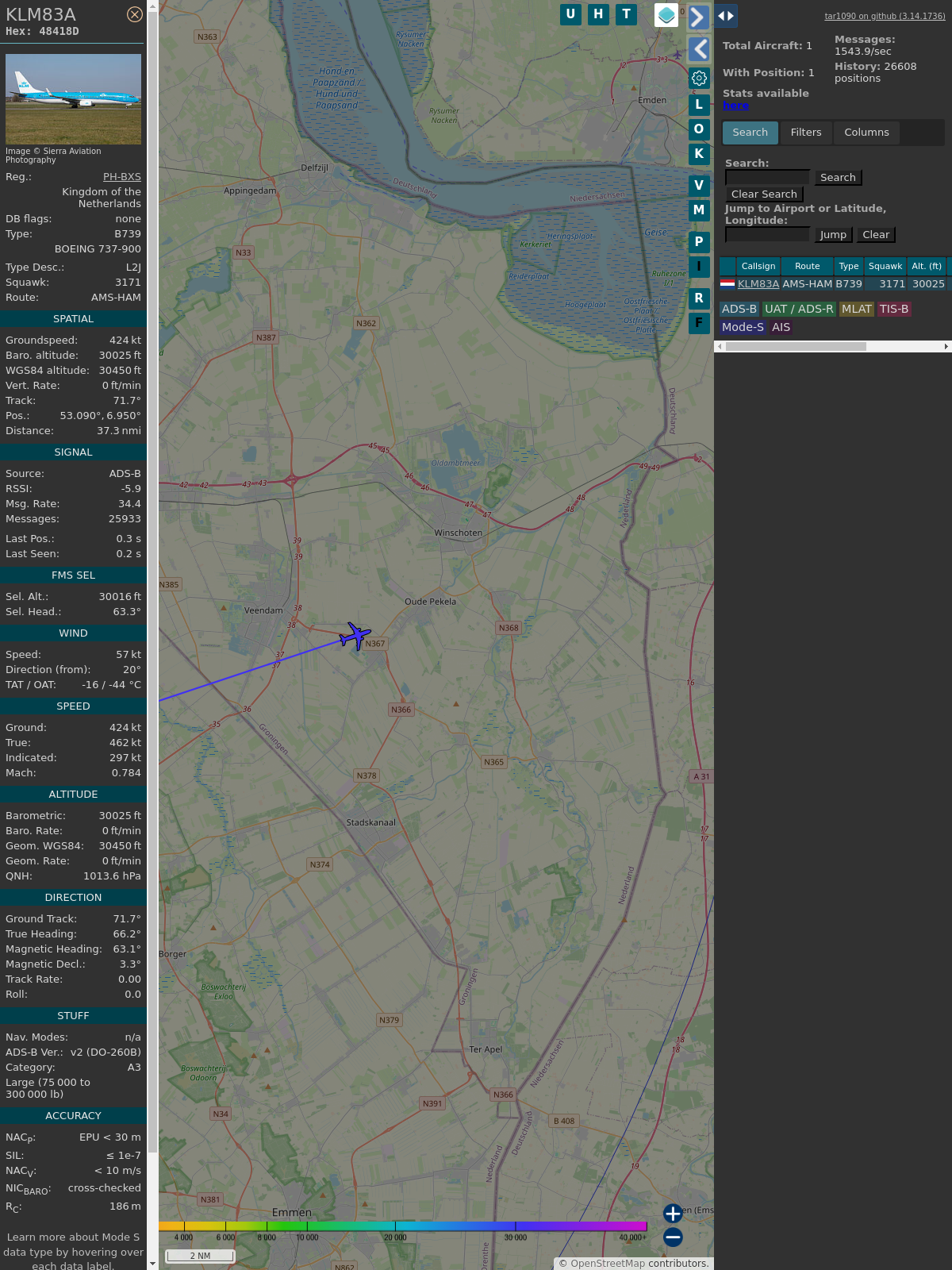This screenshot has height=1270, width=952.
Task: Toggle the P map option
Action: click(x=699, y=241)
